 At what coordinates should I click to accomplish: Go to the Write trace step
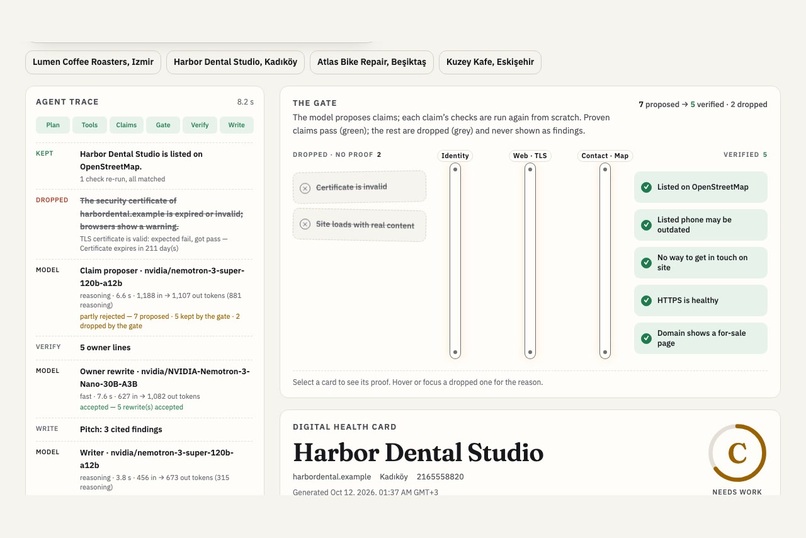pos(236,125)
